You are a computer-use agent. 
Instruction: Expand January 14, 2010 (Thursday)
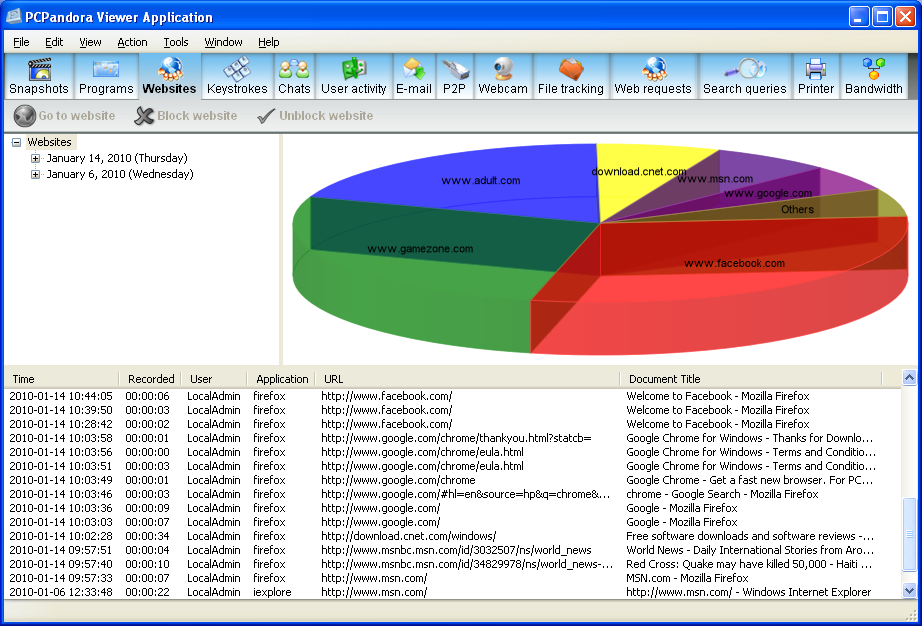point(35,158)
